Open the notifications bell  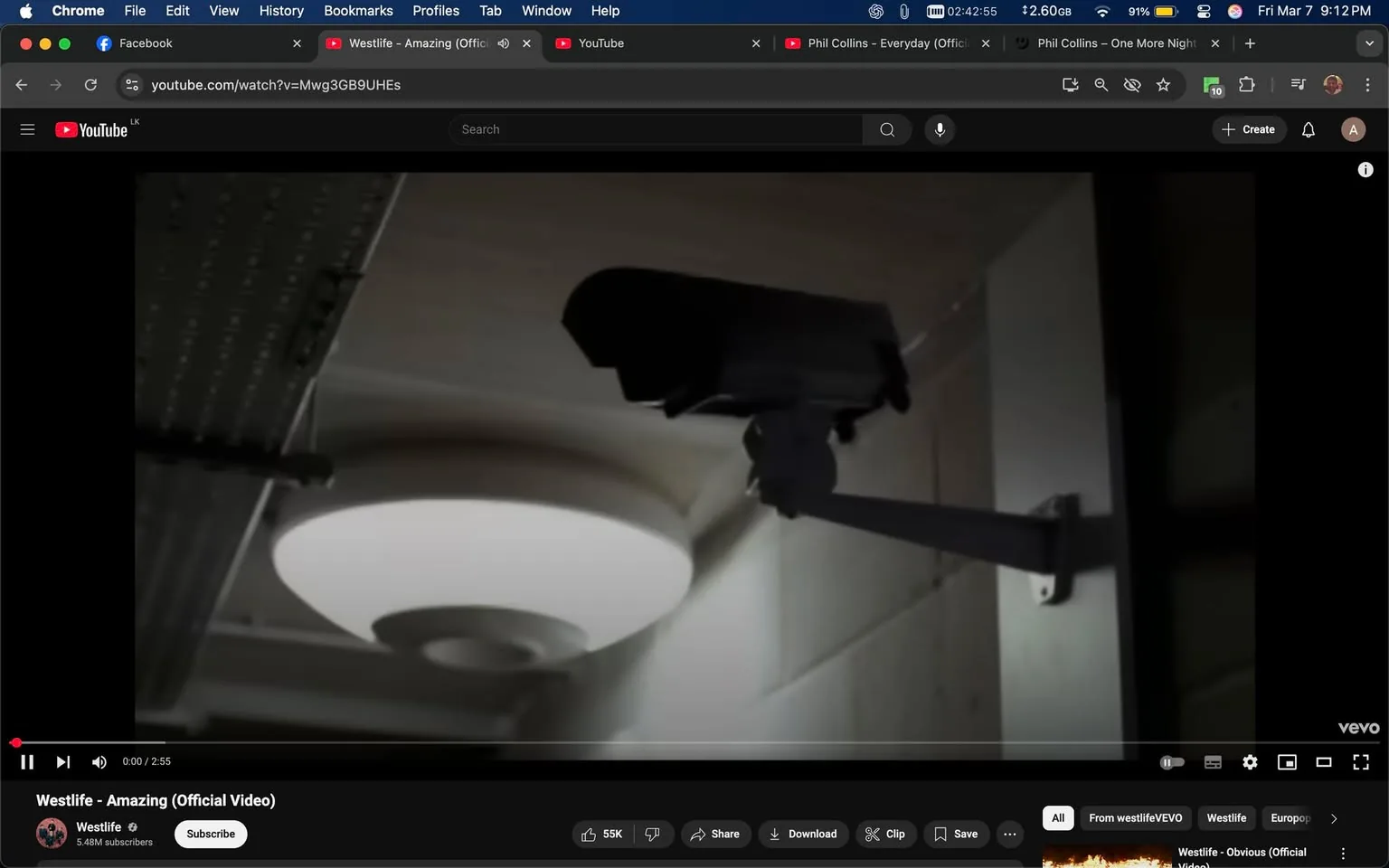[1308, 128]
